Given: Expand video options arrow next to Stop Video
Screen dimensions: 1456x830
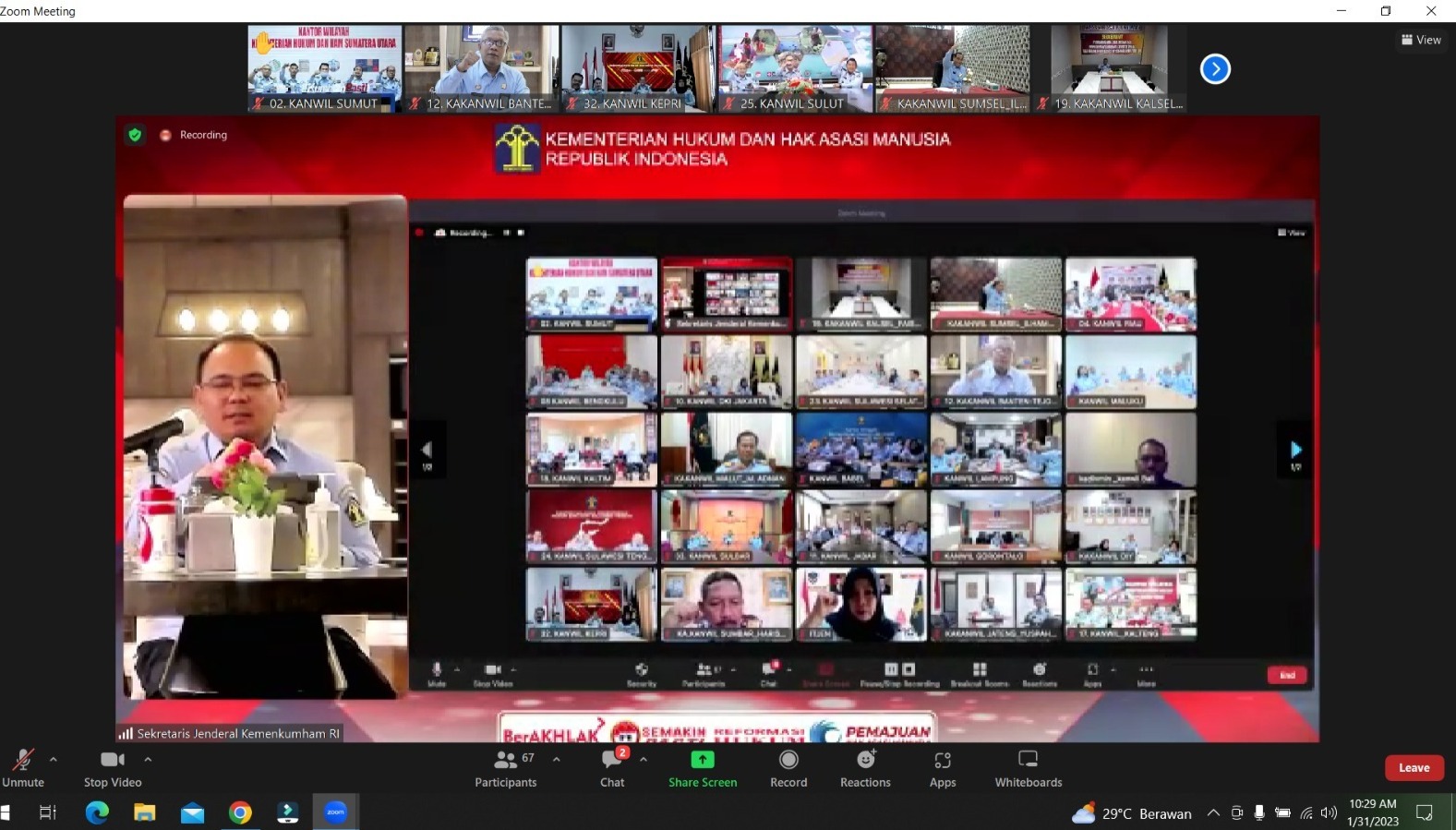Looking at the screenshot, I should click(148, 759).
